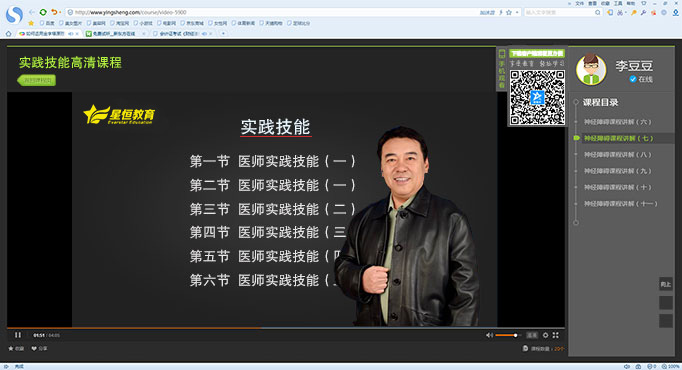Click the search magnifier icon
Viewport: 682px width, 370px height.
click(x=598, y=13)
